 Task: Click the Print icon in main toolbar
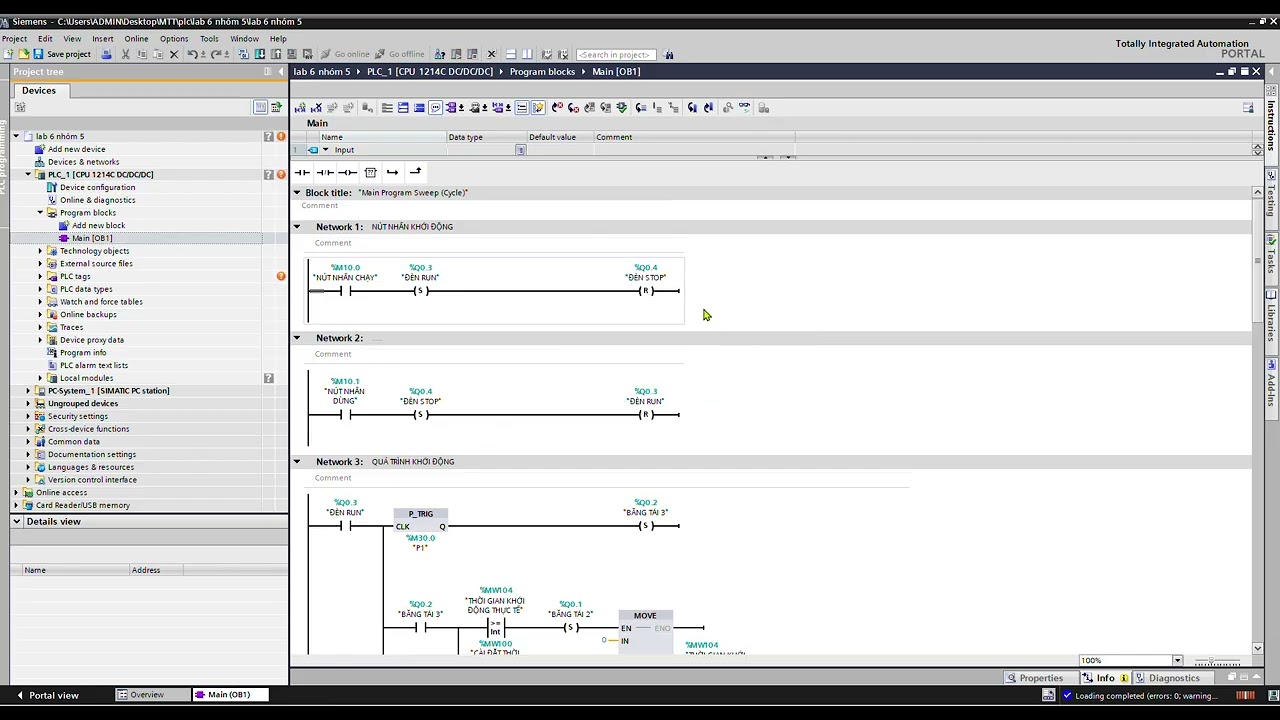[106, 54]
